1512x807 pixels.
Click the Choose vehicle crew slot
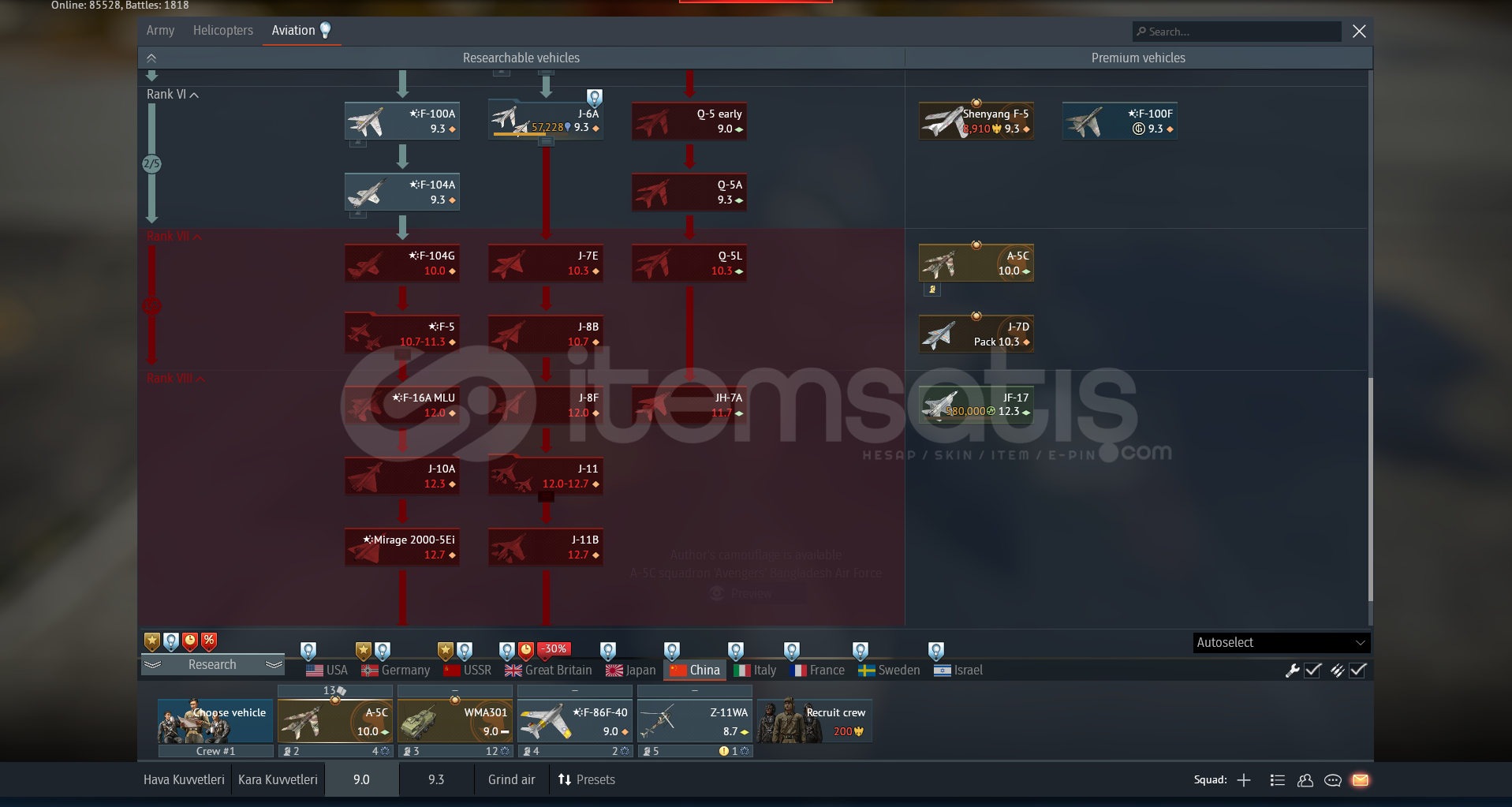[x=215, y=721]
